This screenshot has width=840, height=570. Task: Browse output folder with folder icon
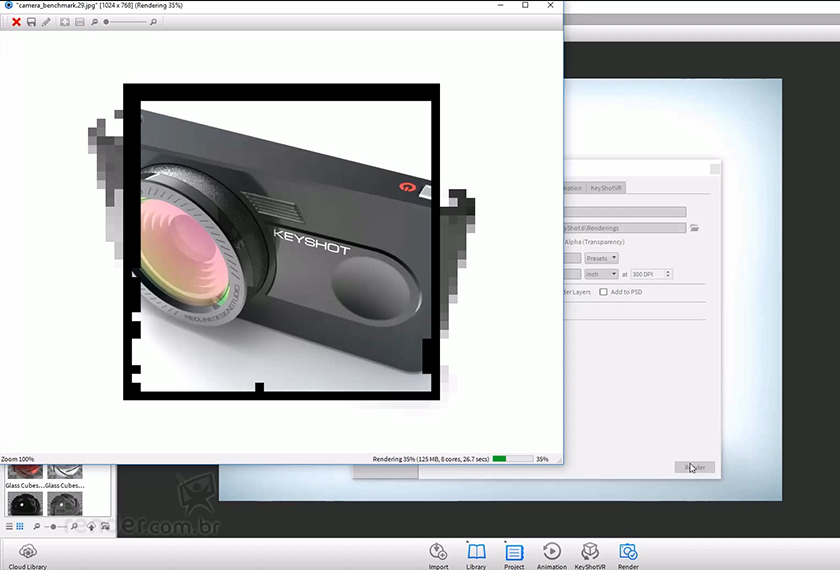tap(694, 228)
